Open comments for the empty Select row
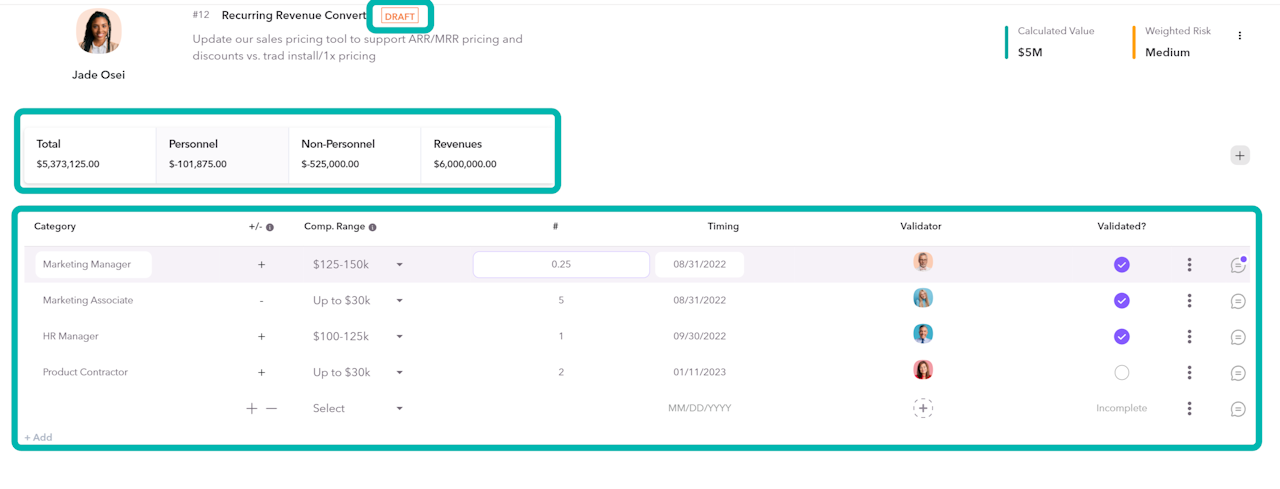 [1238, 409]
